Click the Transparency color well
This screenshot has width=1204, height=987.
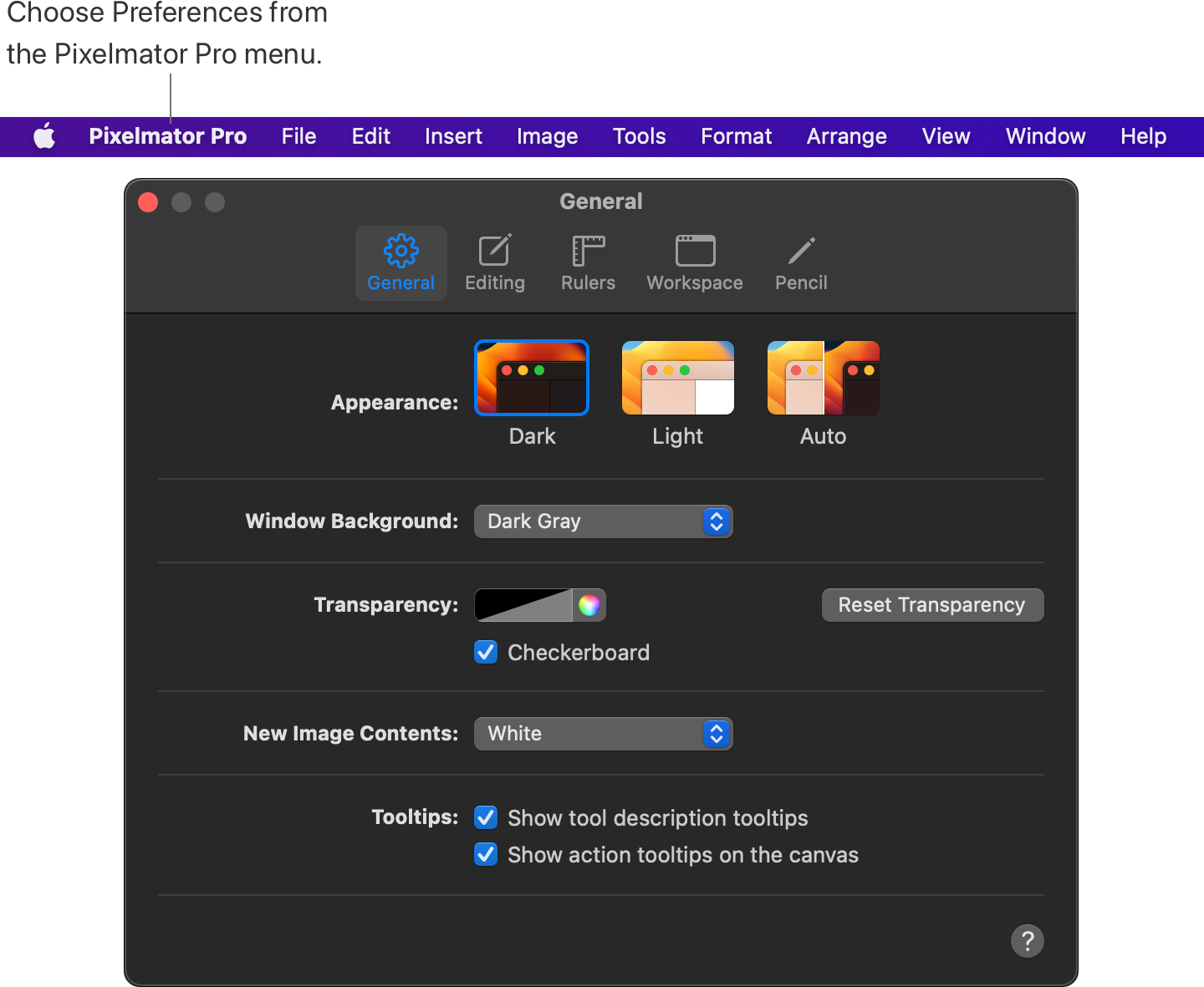tap(523, 605)
